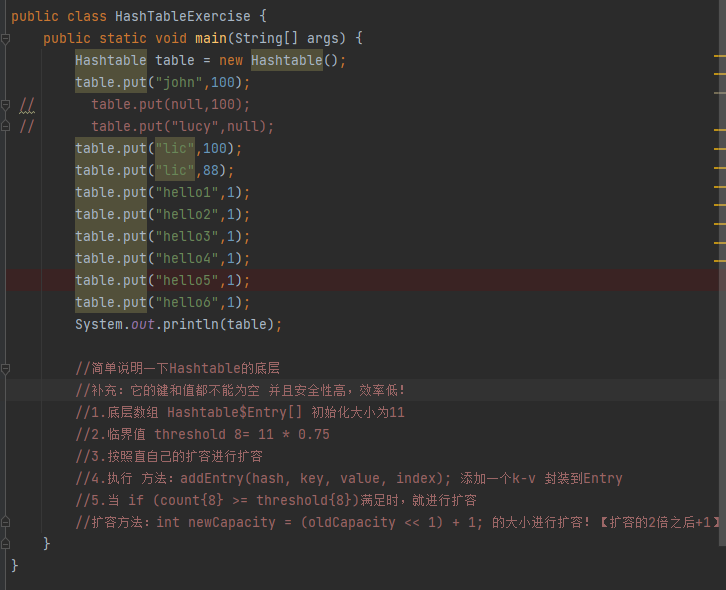Click comment 3.按照直自己的扩容进行扩容

click(169, 457)
